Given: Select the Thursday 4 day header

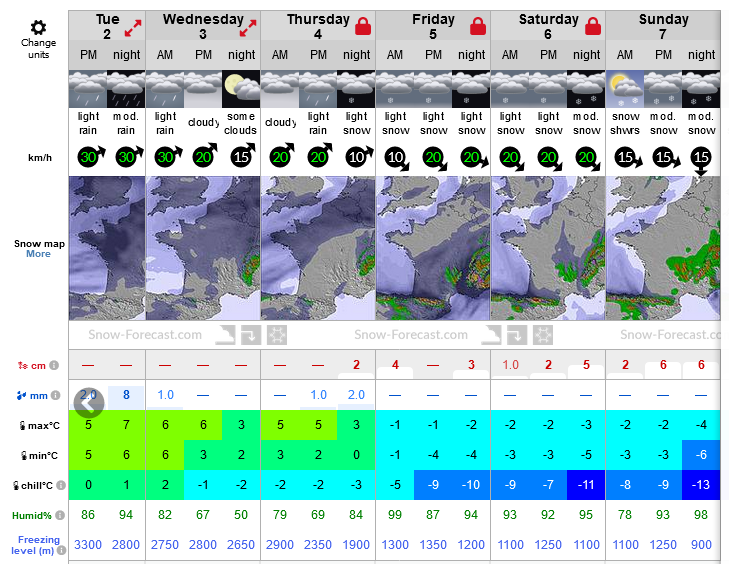Looking at the screenshot, I should tap(318, 27).
